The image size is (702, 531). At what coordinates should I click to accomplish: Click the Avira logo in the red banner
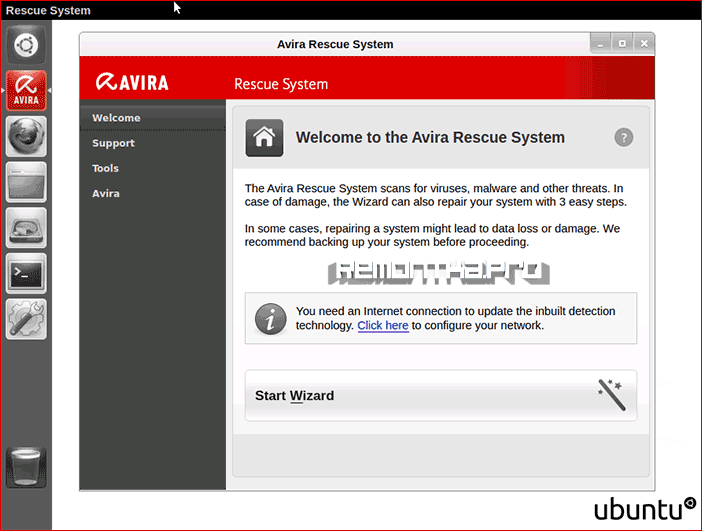coord(132,82)
